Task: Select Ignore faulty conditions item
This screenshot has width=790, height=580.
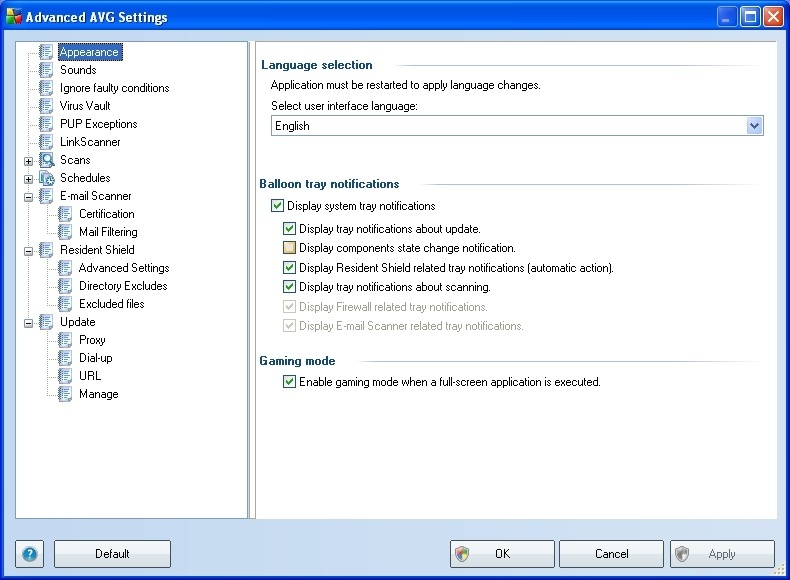Action: click(x=114, y=88)
